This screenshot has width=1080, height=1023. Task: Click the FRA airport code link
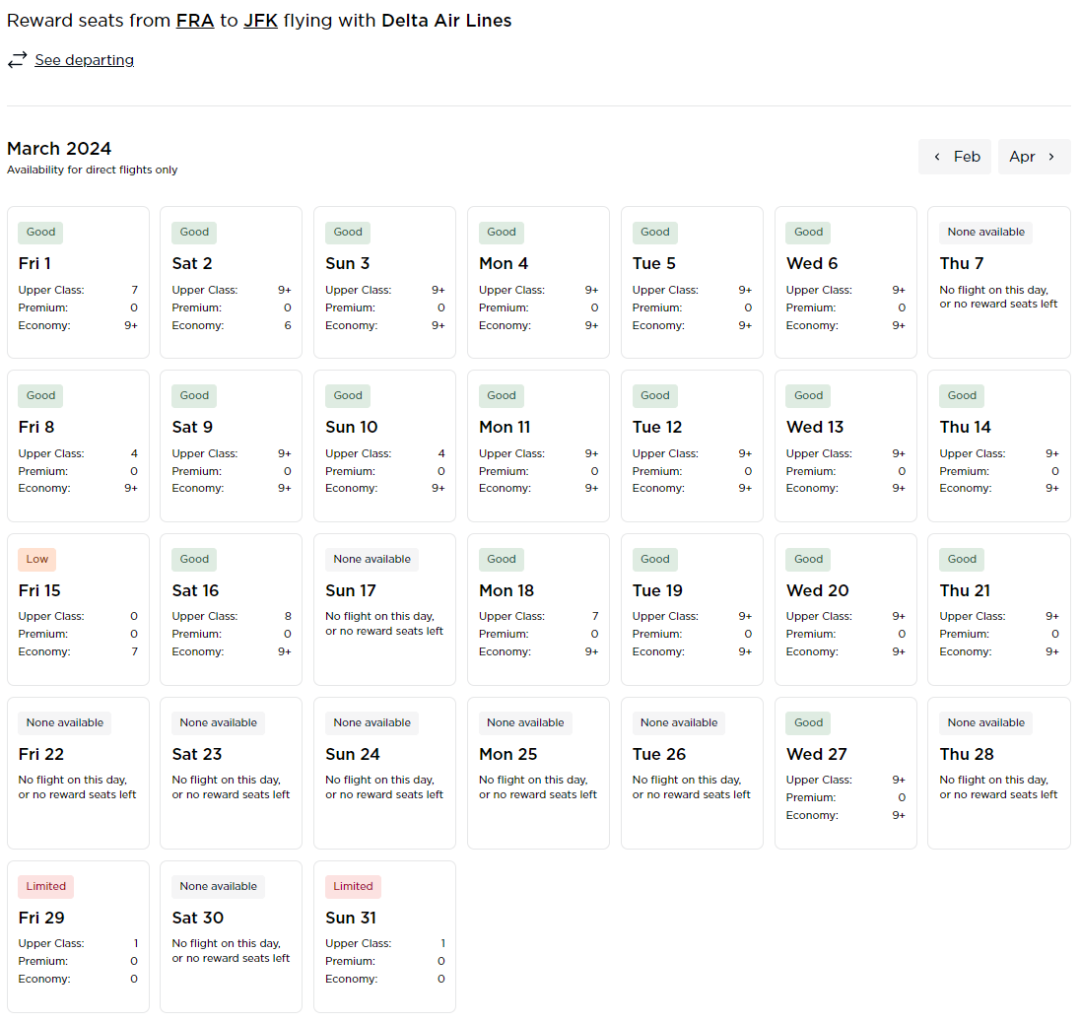[195, 20]
